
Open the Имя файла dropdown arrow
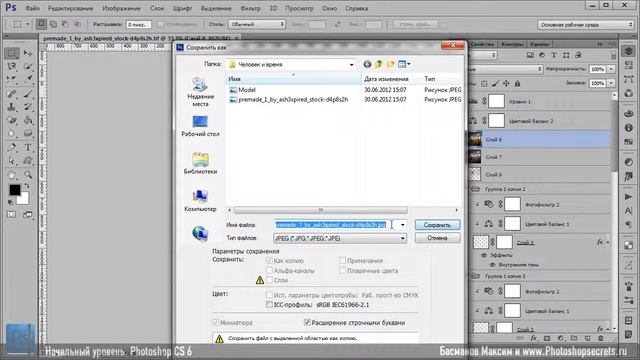click(x=402, y=225)
